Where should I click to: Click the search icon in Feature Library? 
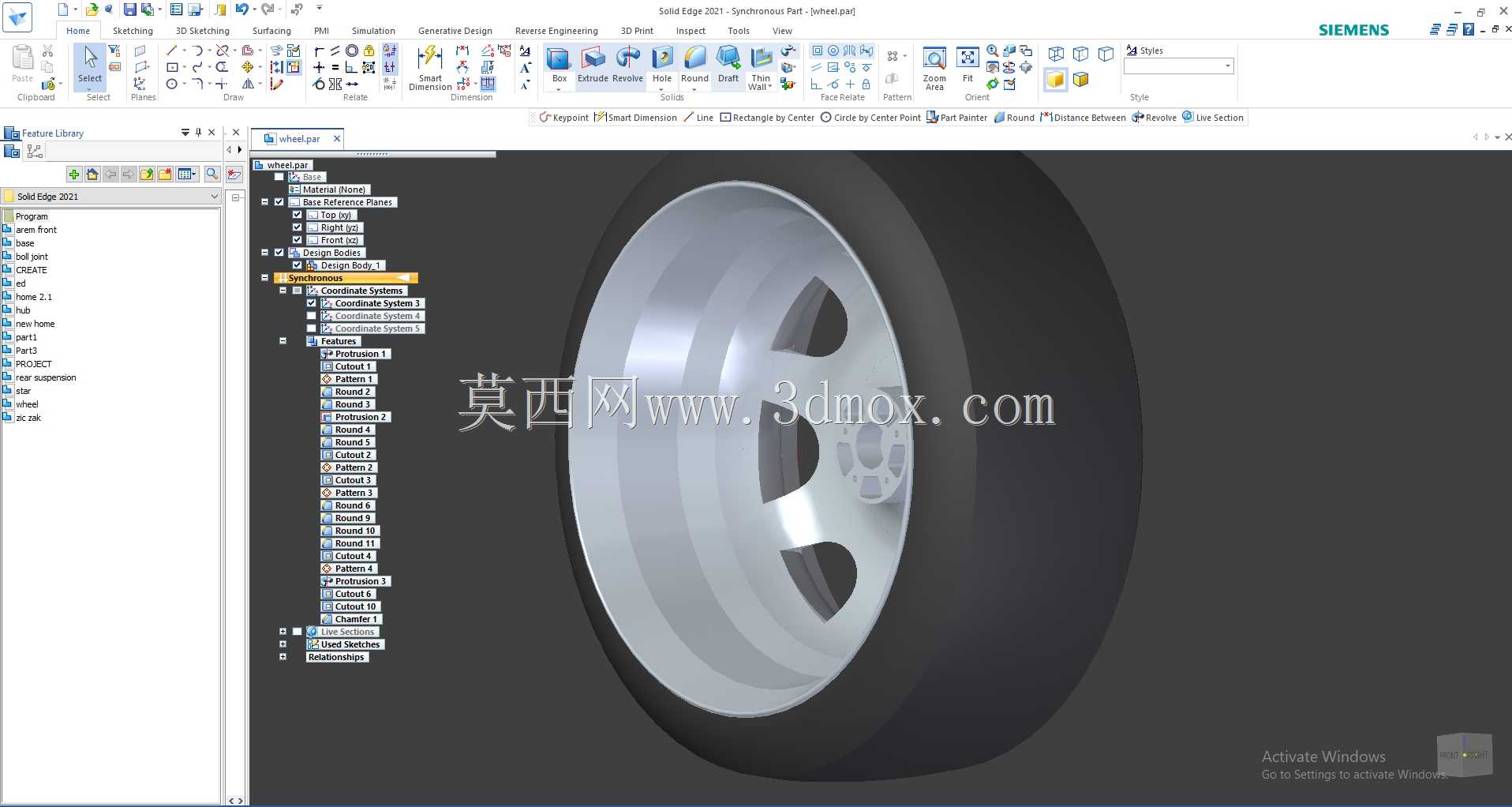point(212,174)
